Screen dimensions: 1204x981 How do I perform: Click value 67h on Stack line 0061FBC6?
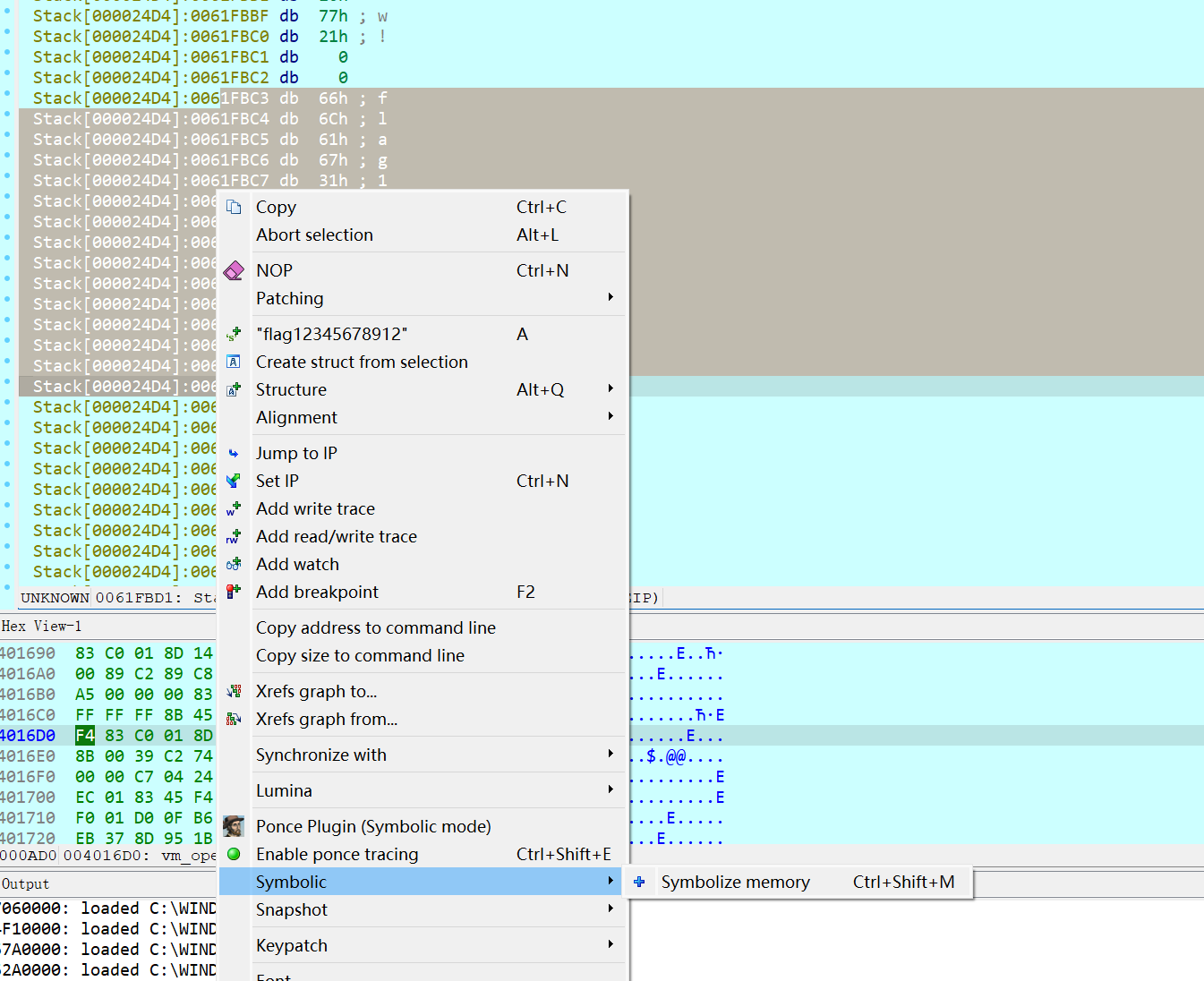pos(333,160)
